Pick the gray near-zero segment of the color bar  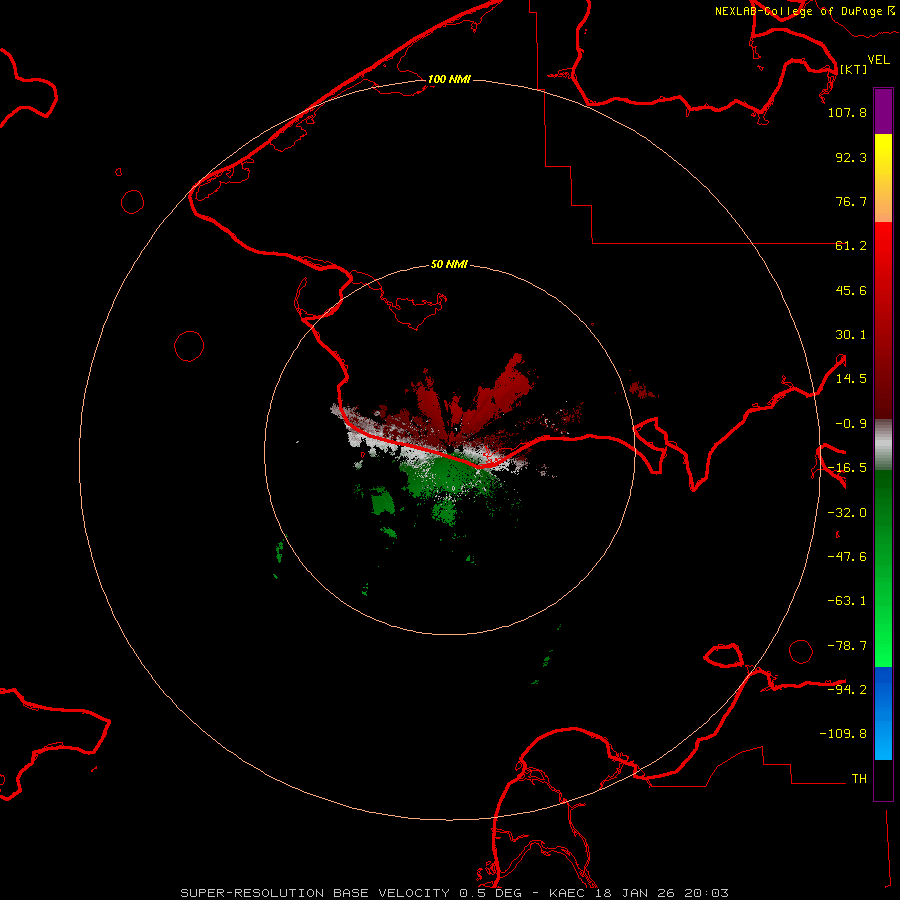click(883, 445)
